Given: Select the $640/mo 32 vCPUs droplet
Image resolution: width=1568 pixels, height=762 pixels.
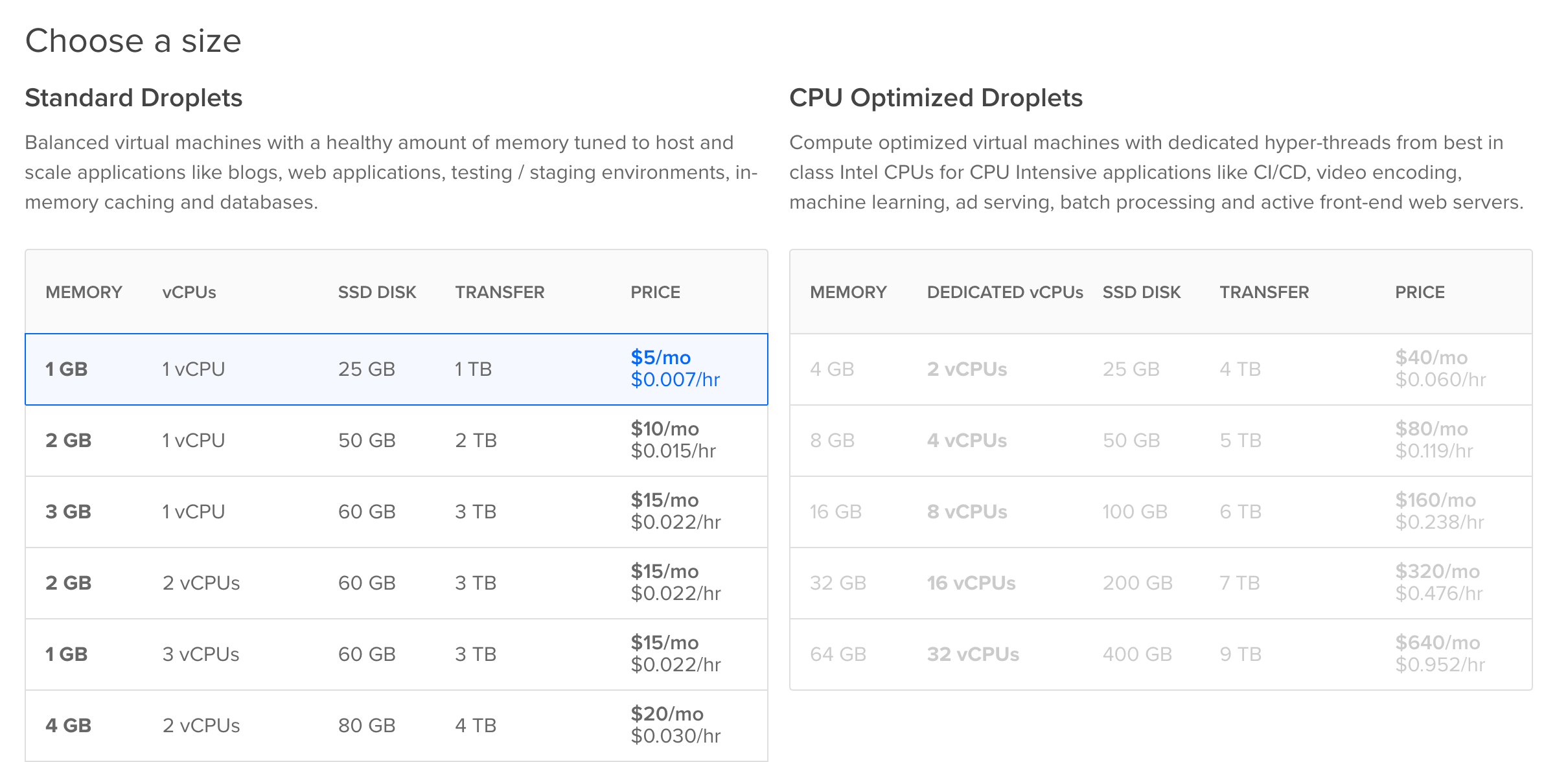Looking at the screenshot, I should [x=1160, y=654].
